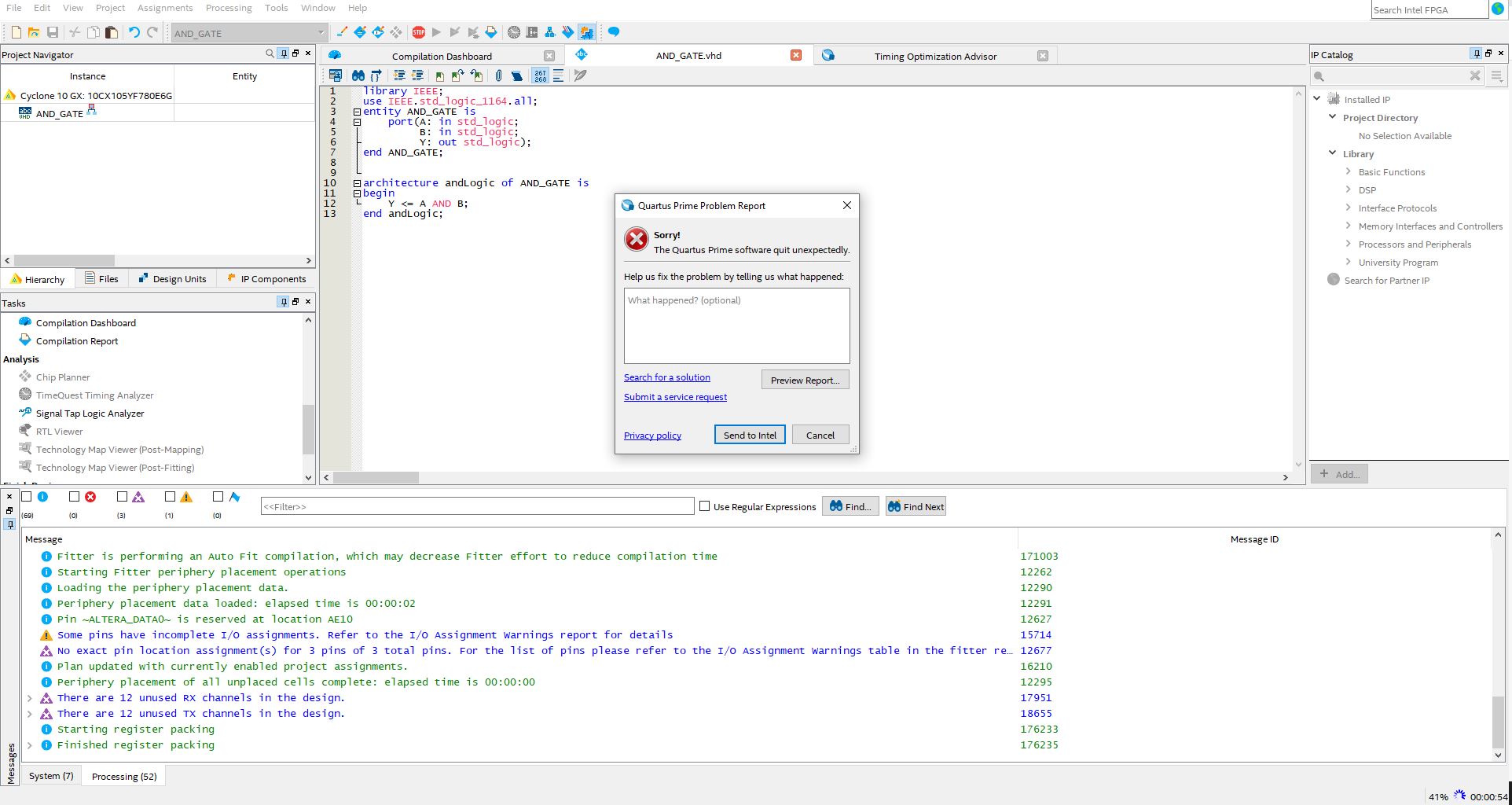
Task: Toggle line numbers 267/268 icon in editor
Action: click(541, 75)
